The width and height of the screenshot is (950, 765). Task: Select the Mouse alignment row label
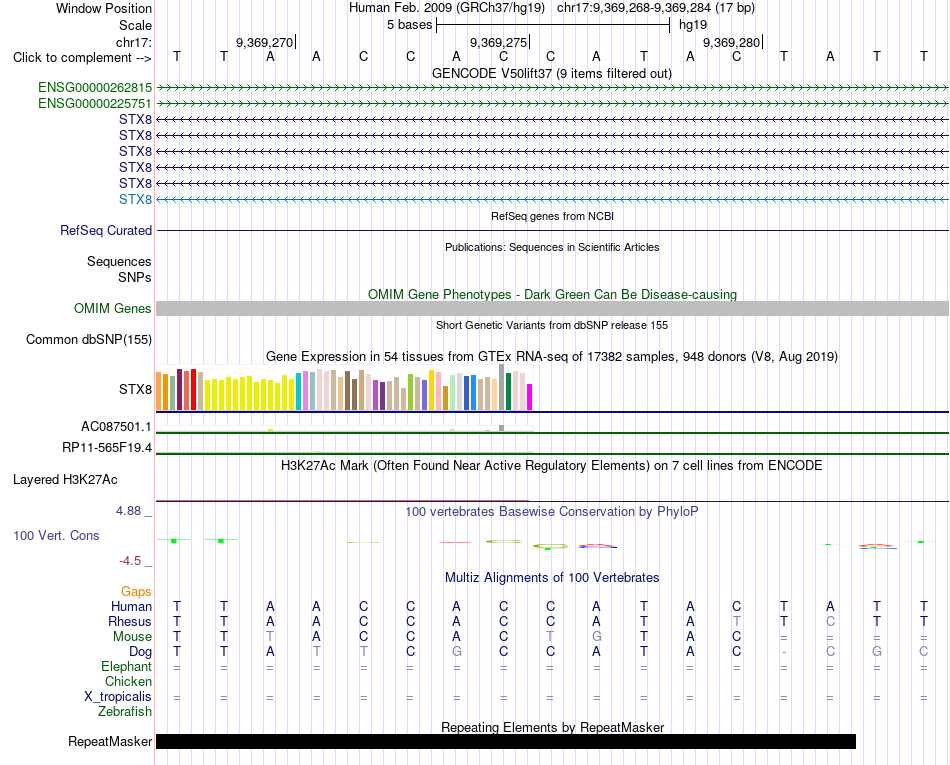tap(132, 637)
